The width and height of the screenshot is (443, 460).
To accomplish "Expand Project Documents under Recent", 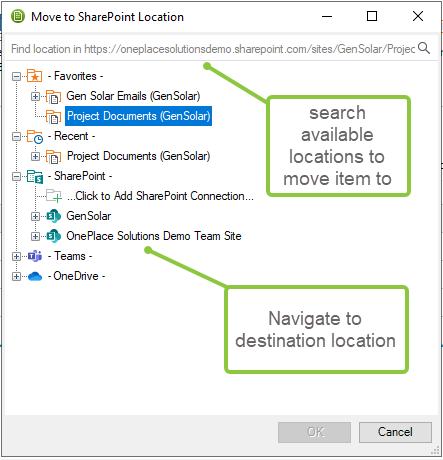I will (35, 156).
